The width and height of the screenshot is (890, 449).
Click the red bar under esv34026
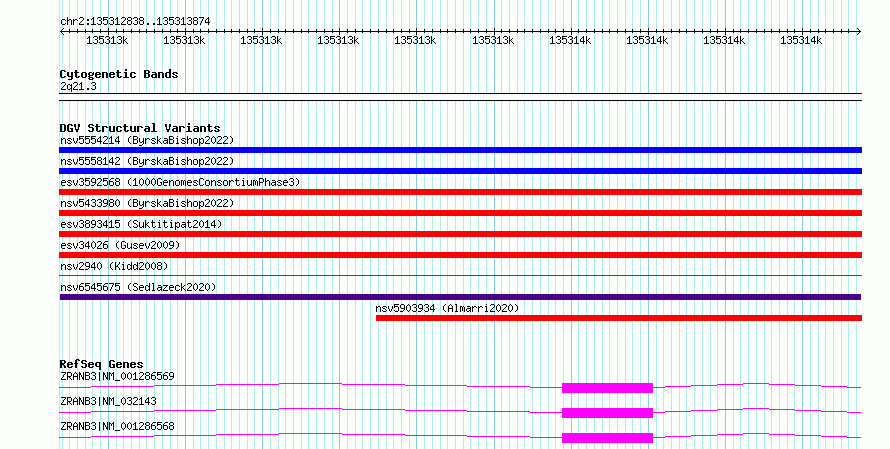point(460,255)
